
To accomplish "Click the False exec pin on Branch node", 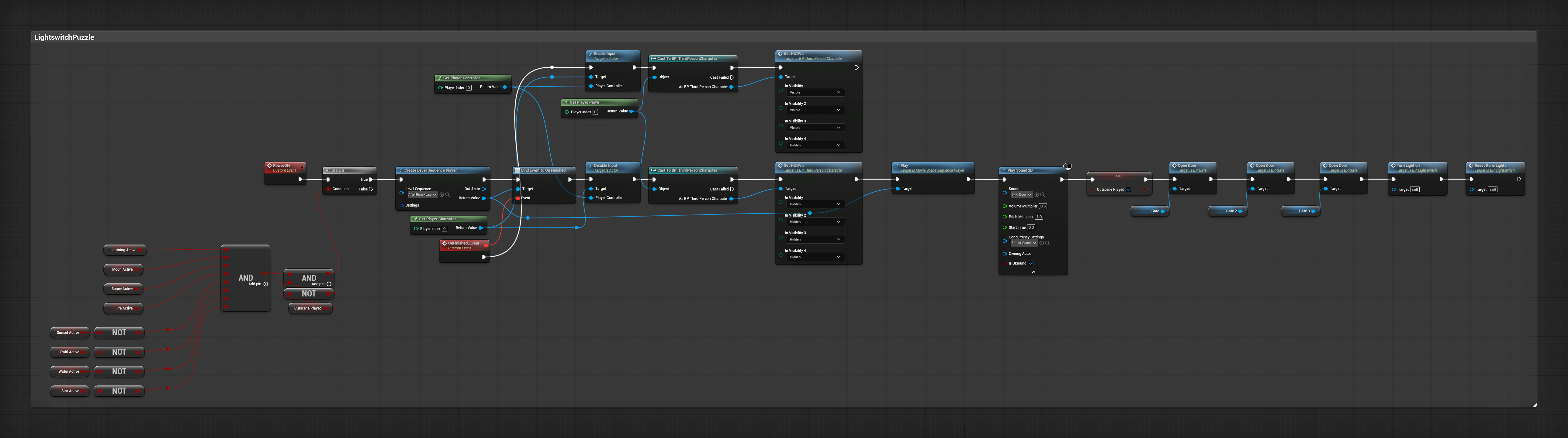I will (x=371, y=189).
